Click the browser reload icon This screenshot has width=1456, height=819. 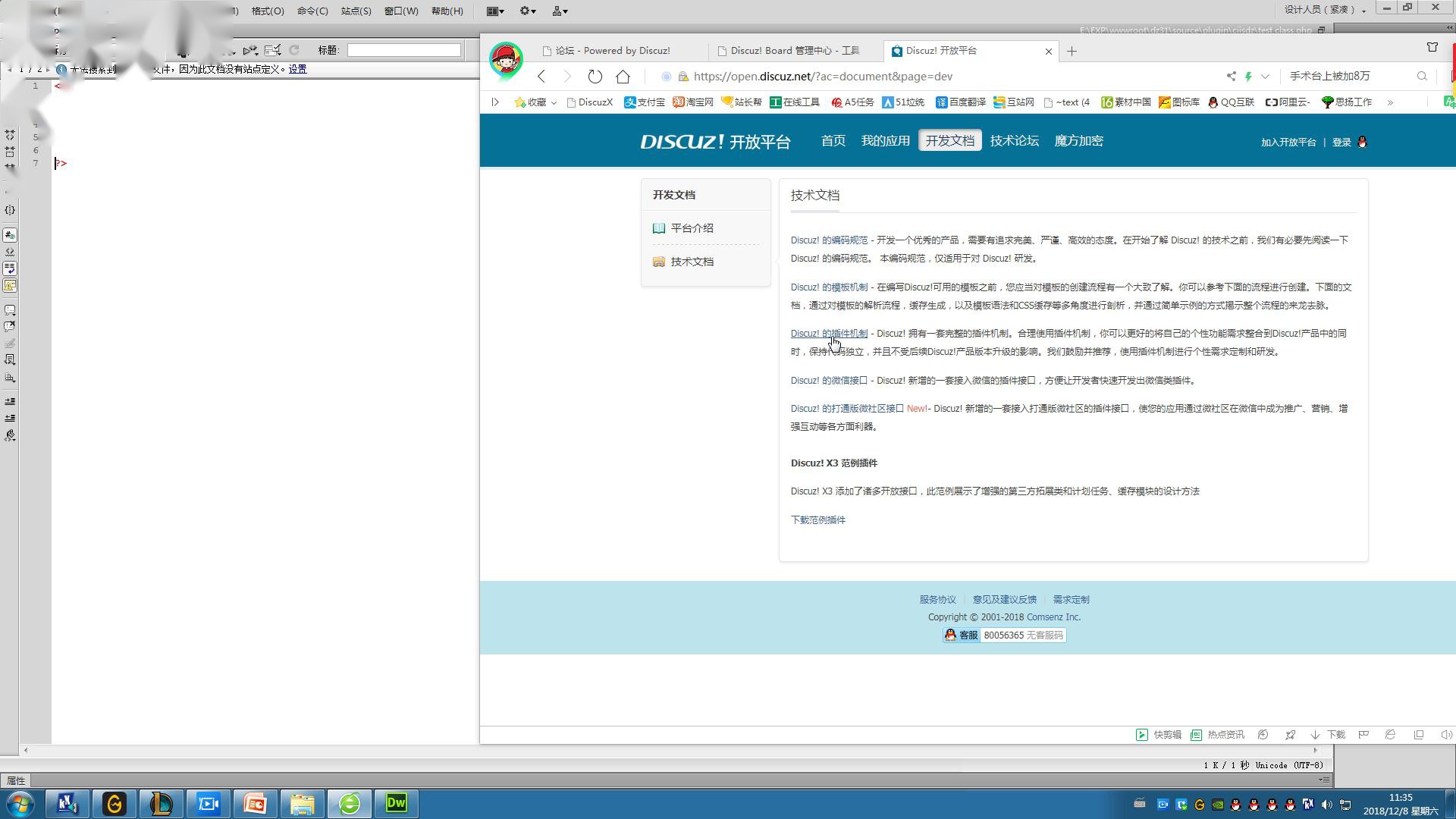click(x=595, y=77)
